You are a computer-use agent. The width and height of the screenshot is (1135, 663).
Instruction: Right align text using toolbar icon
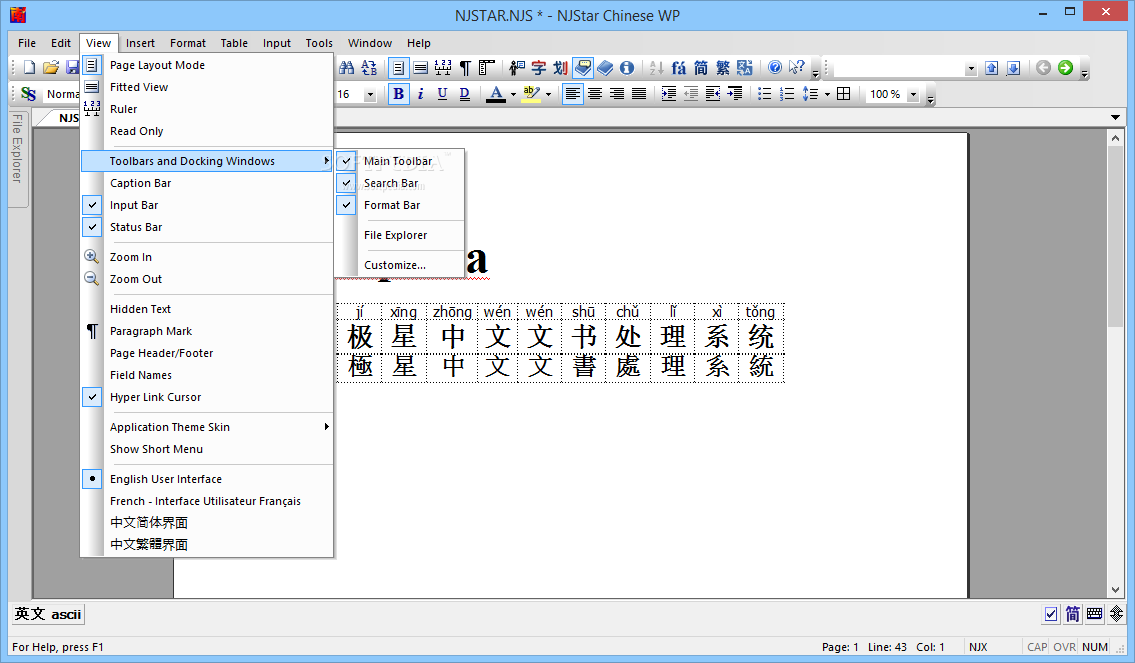(x=617, y=94)
